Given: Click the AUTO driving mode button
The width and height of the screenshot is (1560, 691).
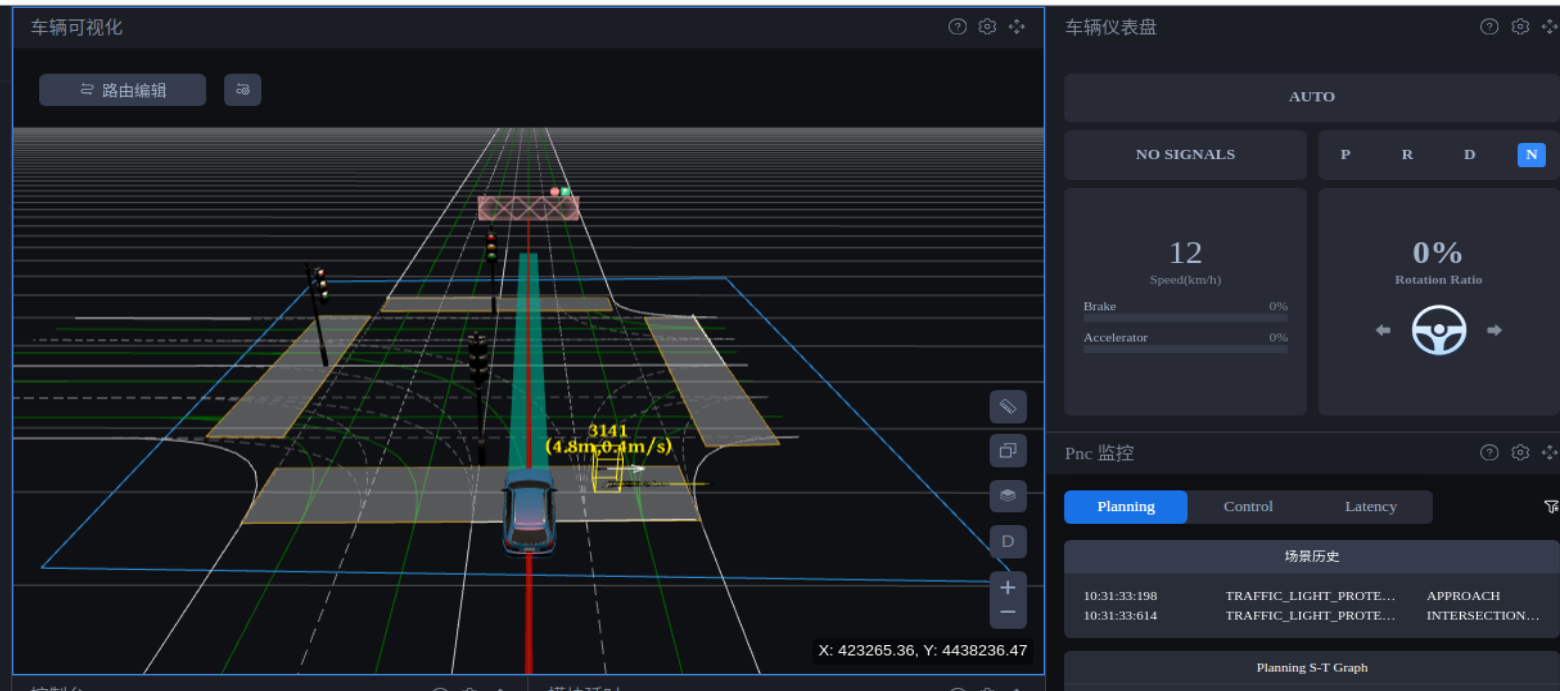Looking at the screenshot, I should coord(1311,97).
